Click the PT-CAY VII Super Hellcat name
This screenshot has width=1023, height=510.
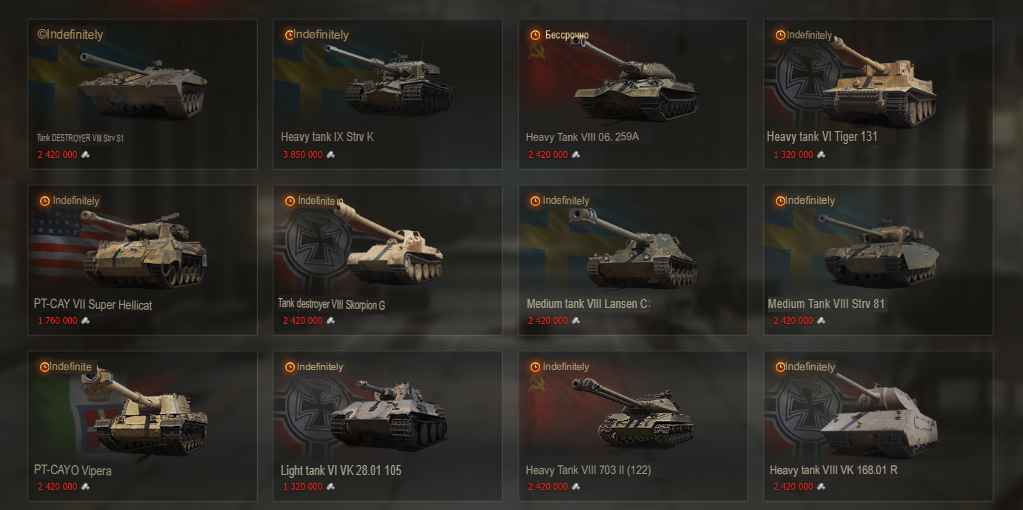(x=93, y=305)
